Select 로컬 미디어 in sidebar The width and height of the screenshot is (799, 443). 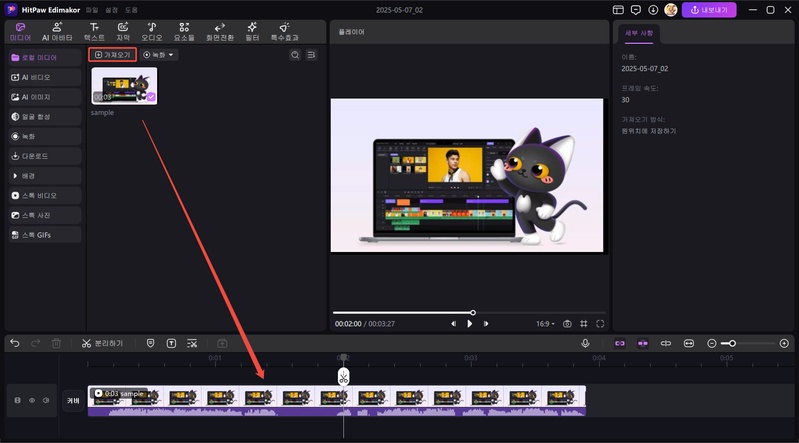pos(45,58)
